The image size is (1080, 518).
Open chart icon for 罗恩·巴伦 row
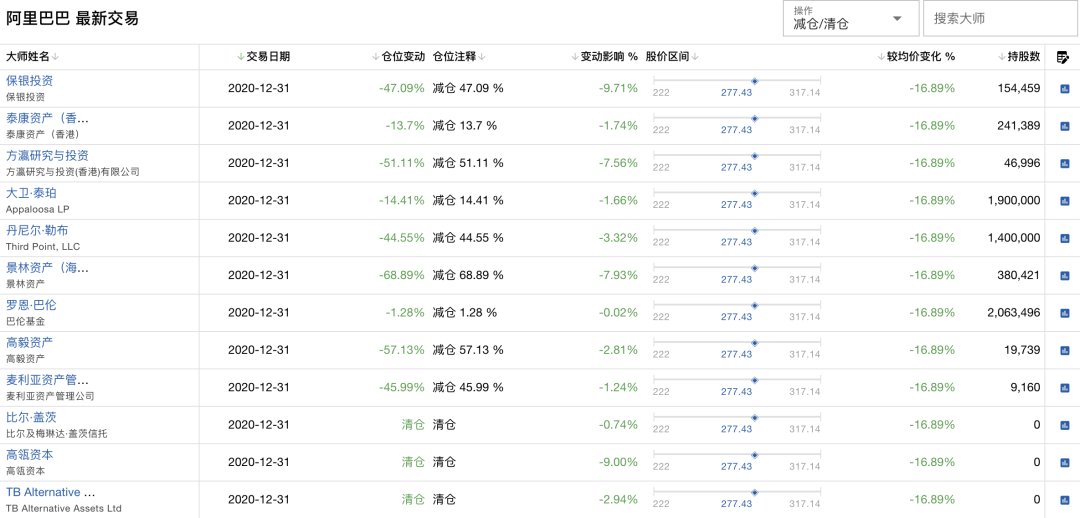[x=1064, y=313]
